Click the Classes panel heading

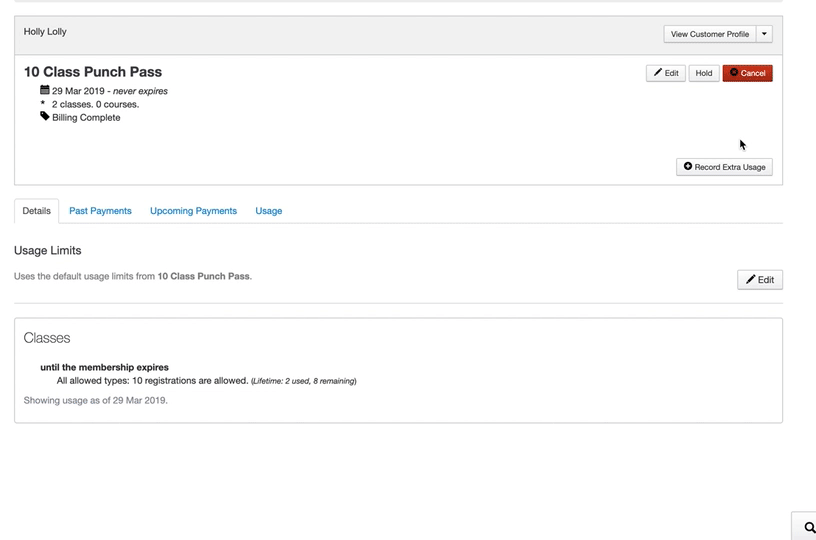point(47,338)
